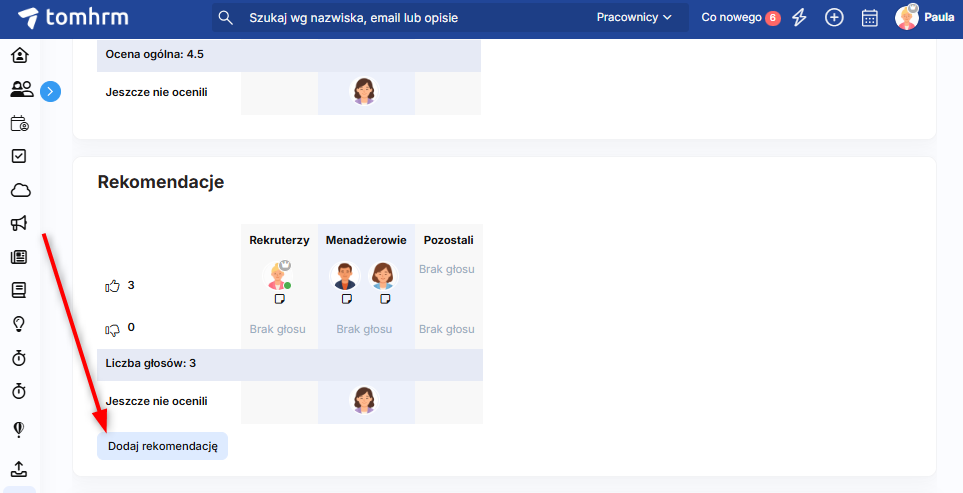Open the calendar icon in the top bar
This screenshot has height=493, width=963.
[869, 18]
